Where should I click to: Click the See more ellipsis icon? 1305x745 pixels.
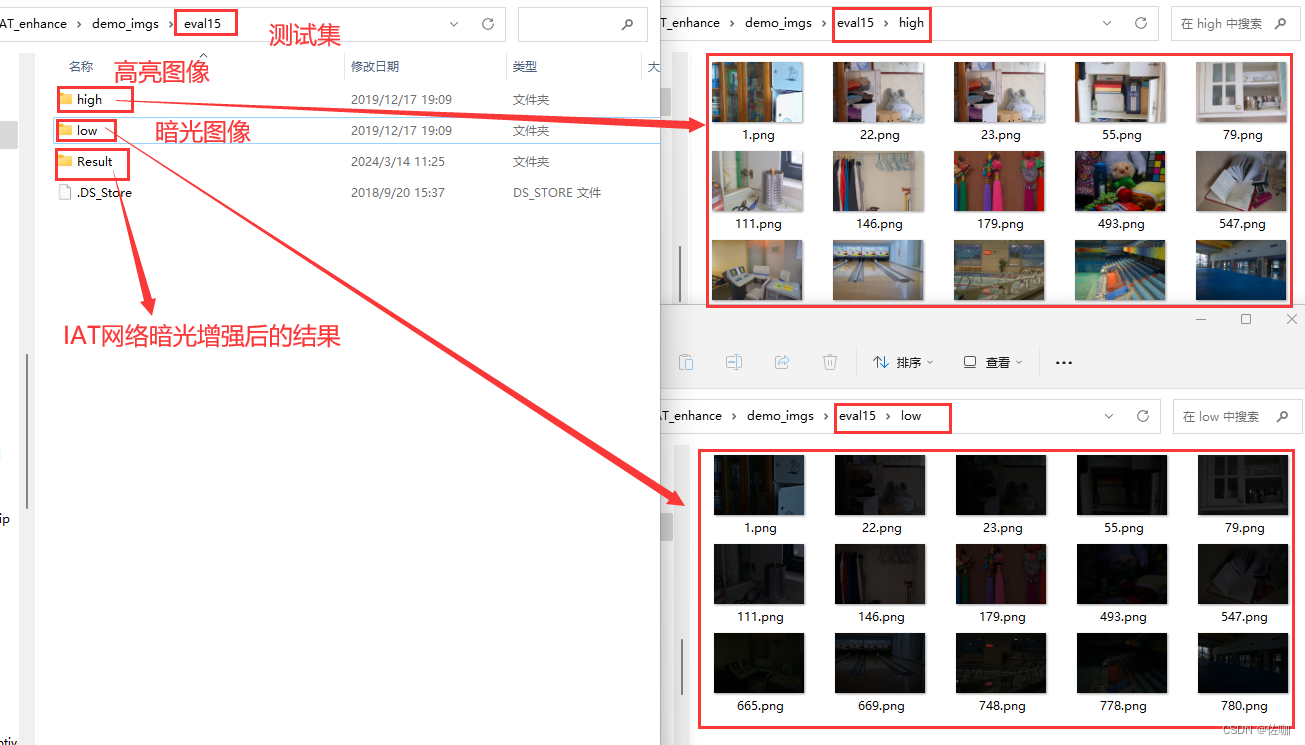[x=1063, y=362]
